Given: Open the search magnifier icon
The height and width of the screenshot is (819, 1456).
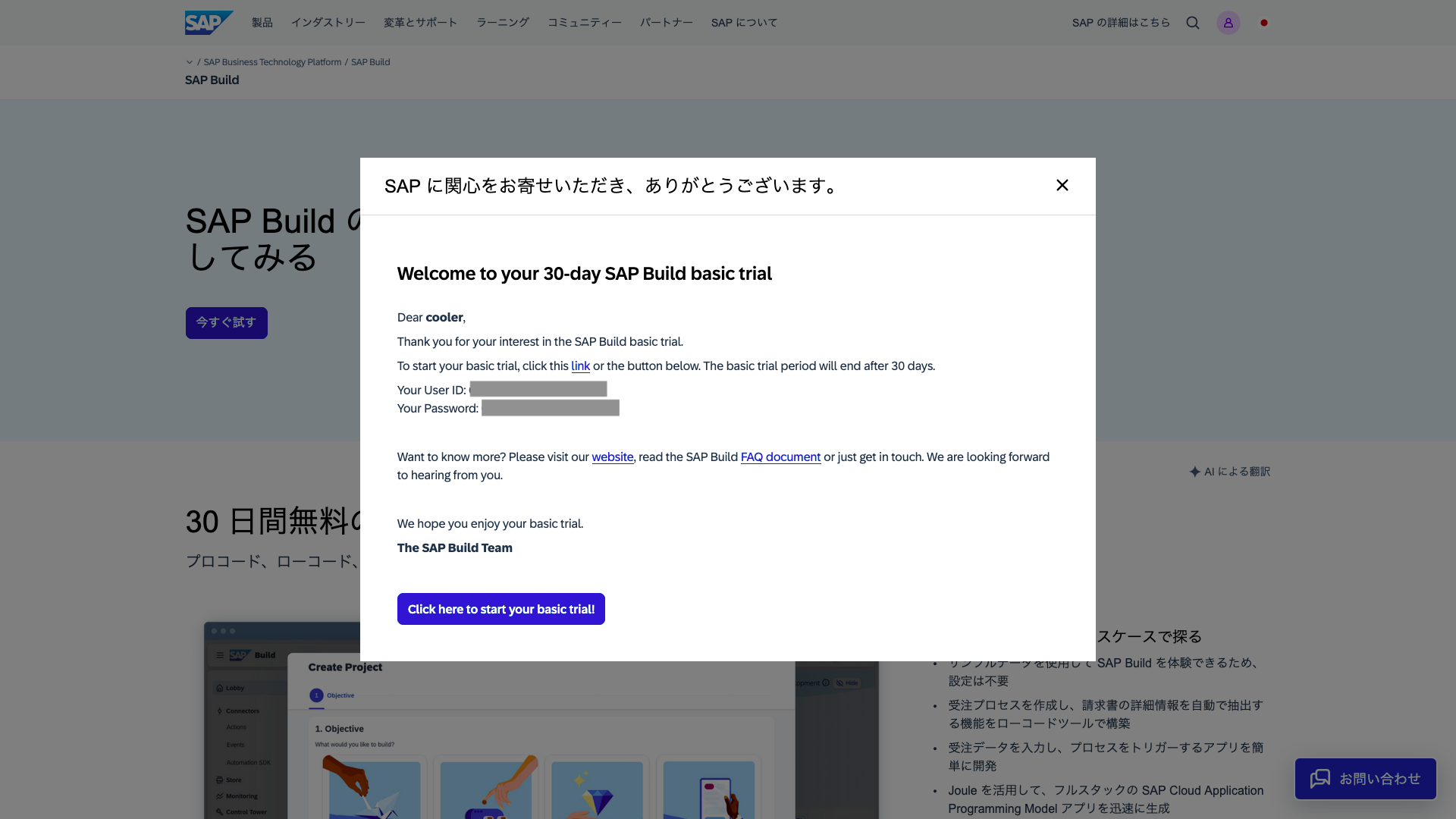Looking at the screenshot, I should [1193, 23].
